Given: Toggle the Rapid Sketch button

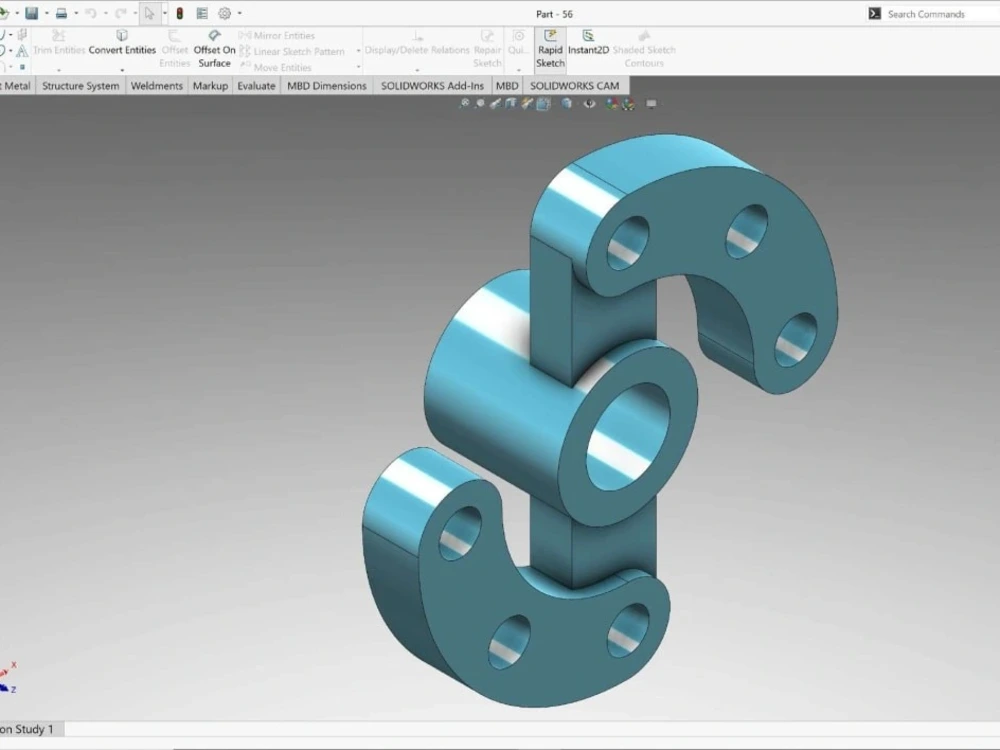Looking at the screenshot, I should (550, 48).
